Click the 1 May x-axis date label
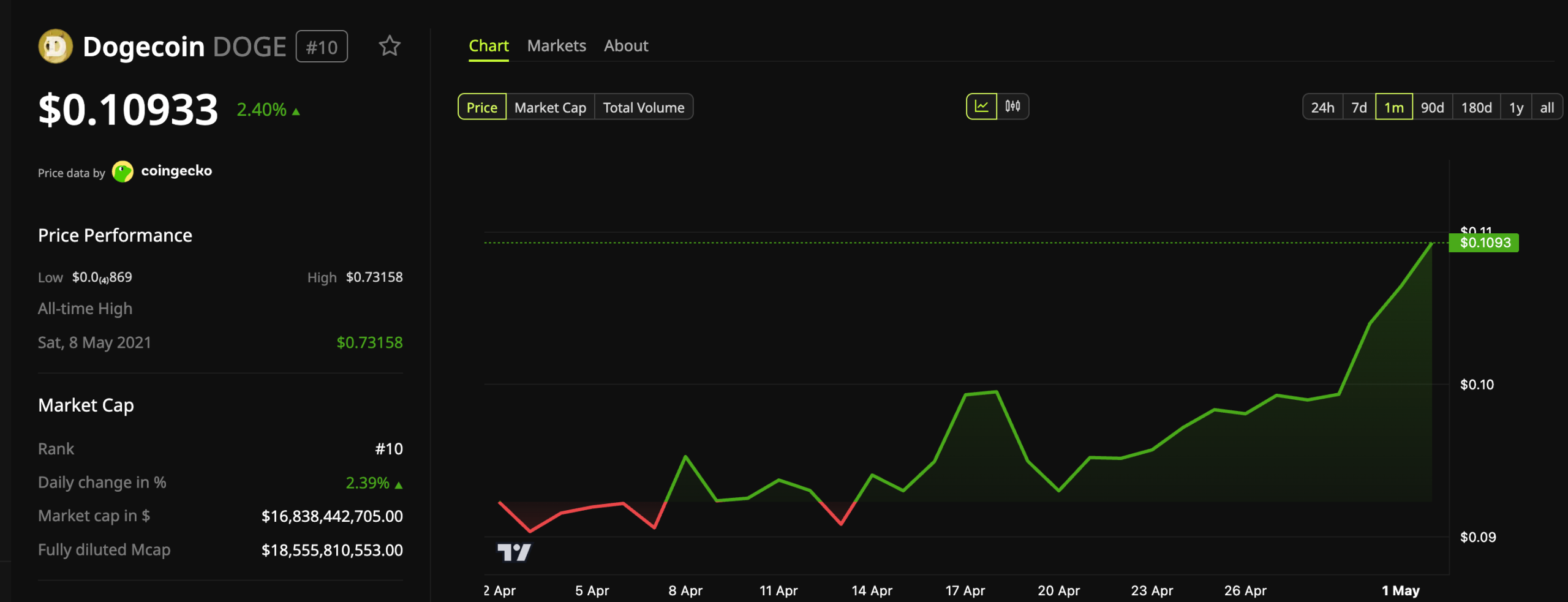This screenshot has width=1568, height=602. pyautogui.click(x=1400, y=590)
